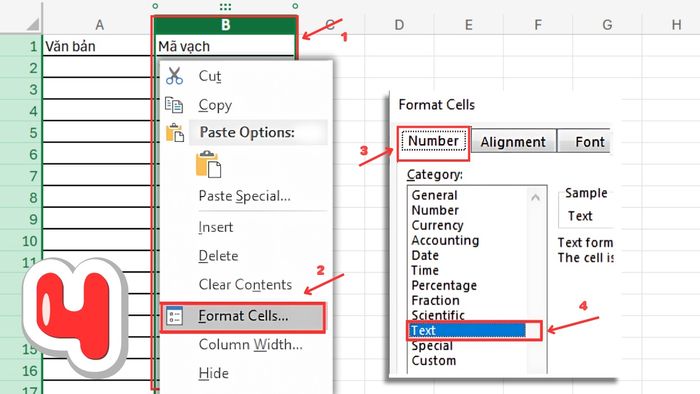
Task: Select row 10 header
Action: tap(21, 241)
